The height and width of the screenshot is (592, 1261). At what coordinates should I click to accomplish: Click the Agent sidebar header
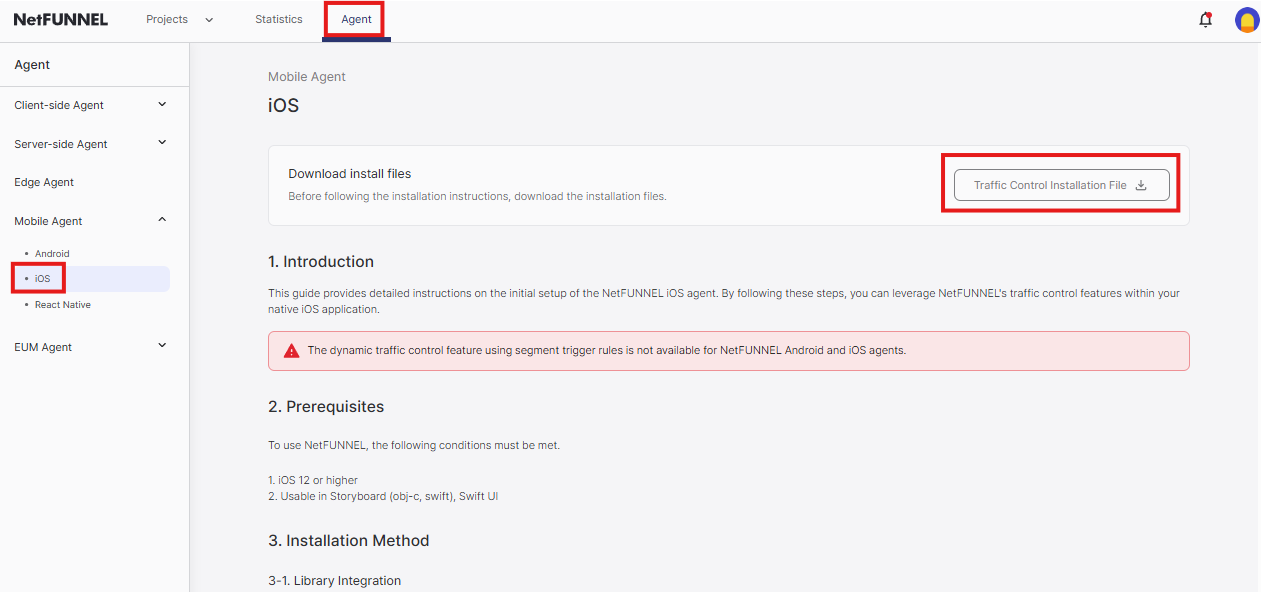(32, 64)
